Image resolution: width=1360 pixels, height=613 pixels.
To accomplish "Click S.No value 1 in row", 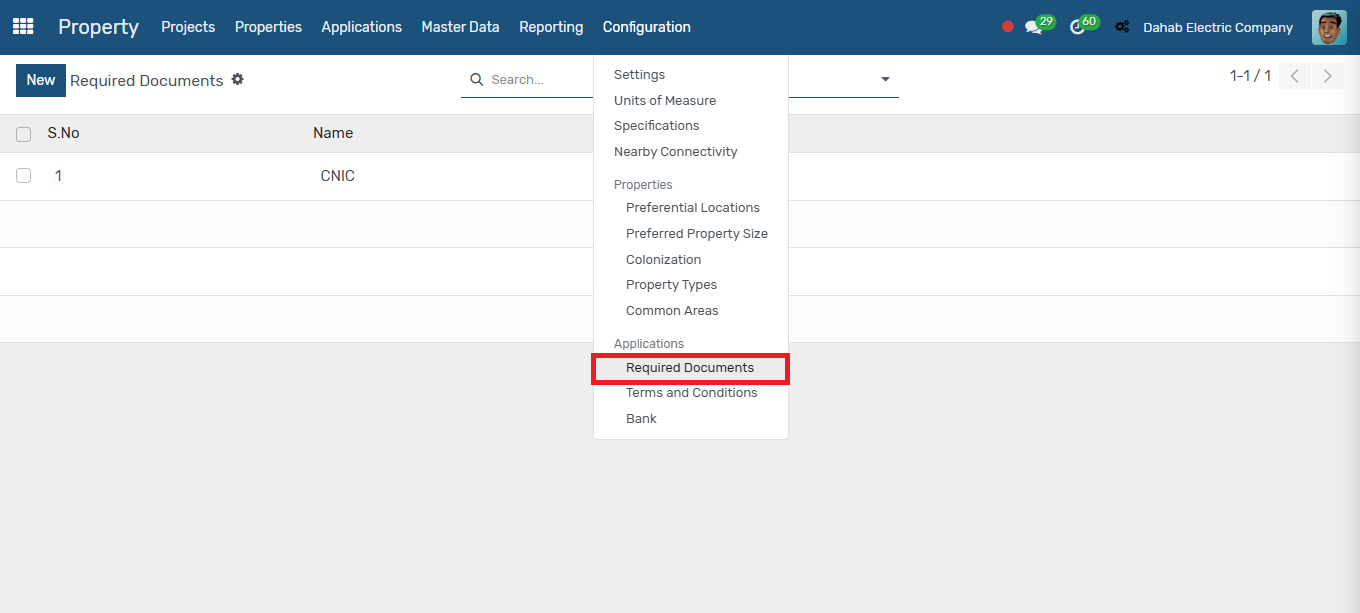I will click(58, 176).
